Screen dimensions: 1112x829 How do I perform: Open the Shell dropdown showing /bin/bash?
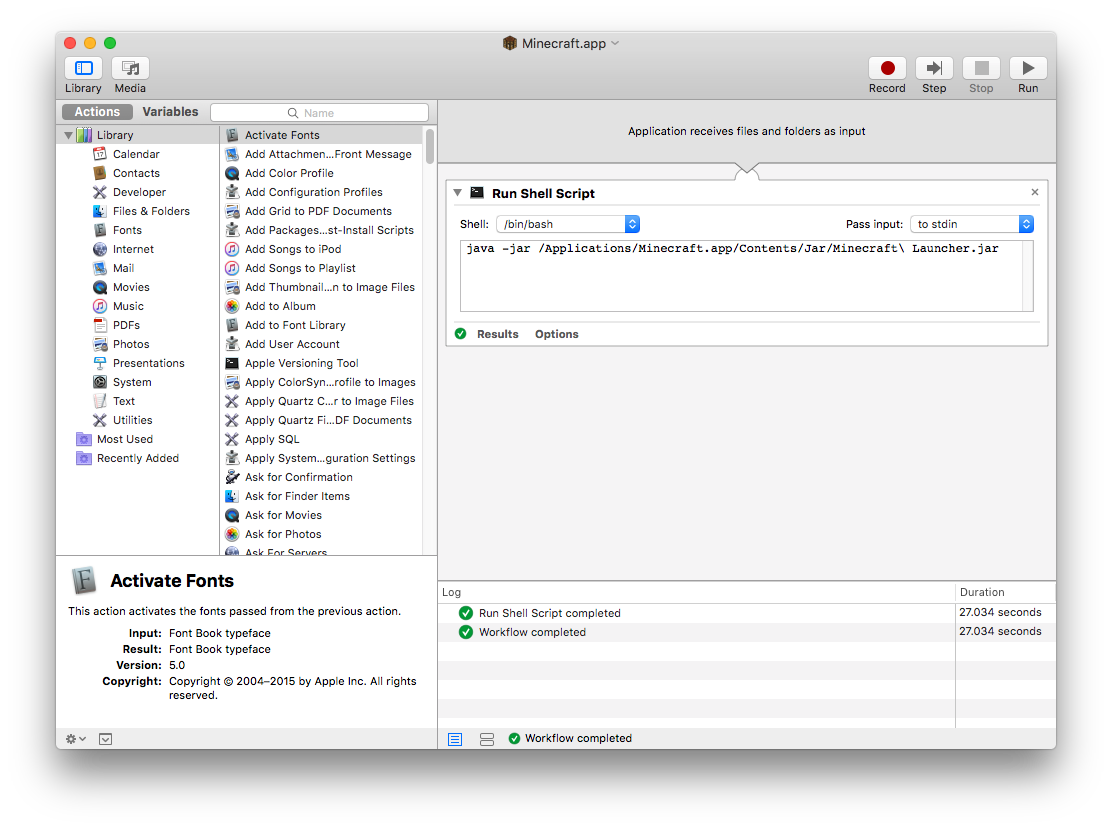(x=568, y=224)
